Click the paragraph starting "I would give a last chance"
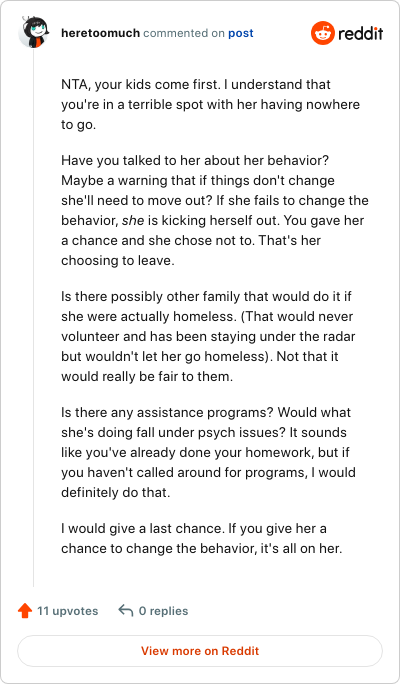 pos(202,538)
